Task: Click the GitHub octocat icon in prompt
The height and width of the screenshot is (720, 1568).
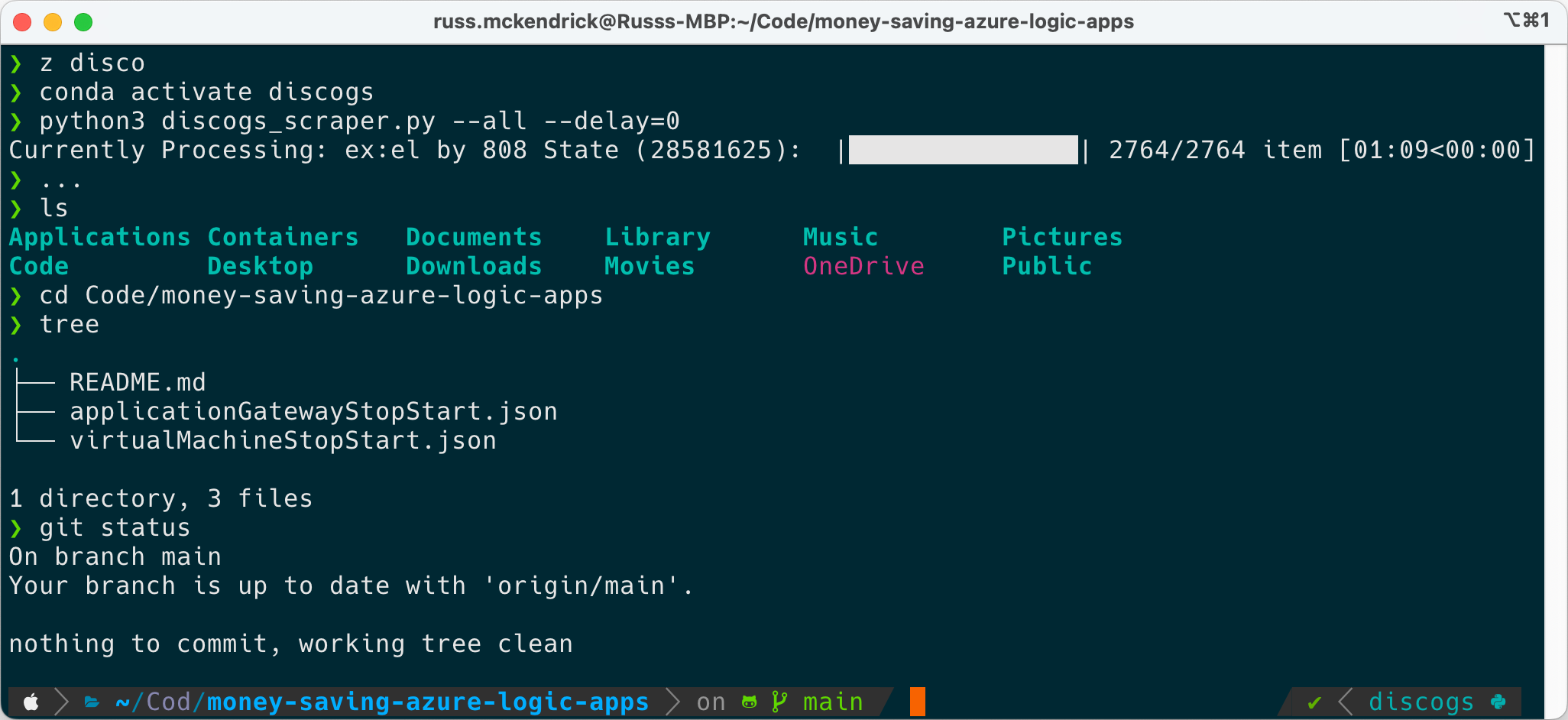Action: 750,702
